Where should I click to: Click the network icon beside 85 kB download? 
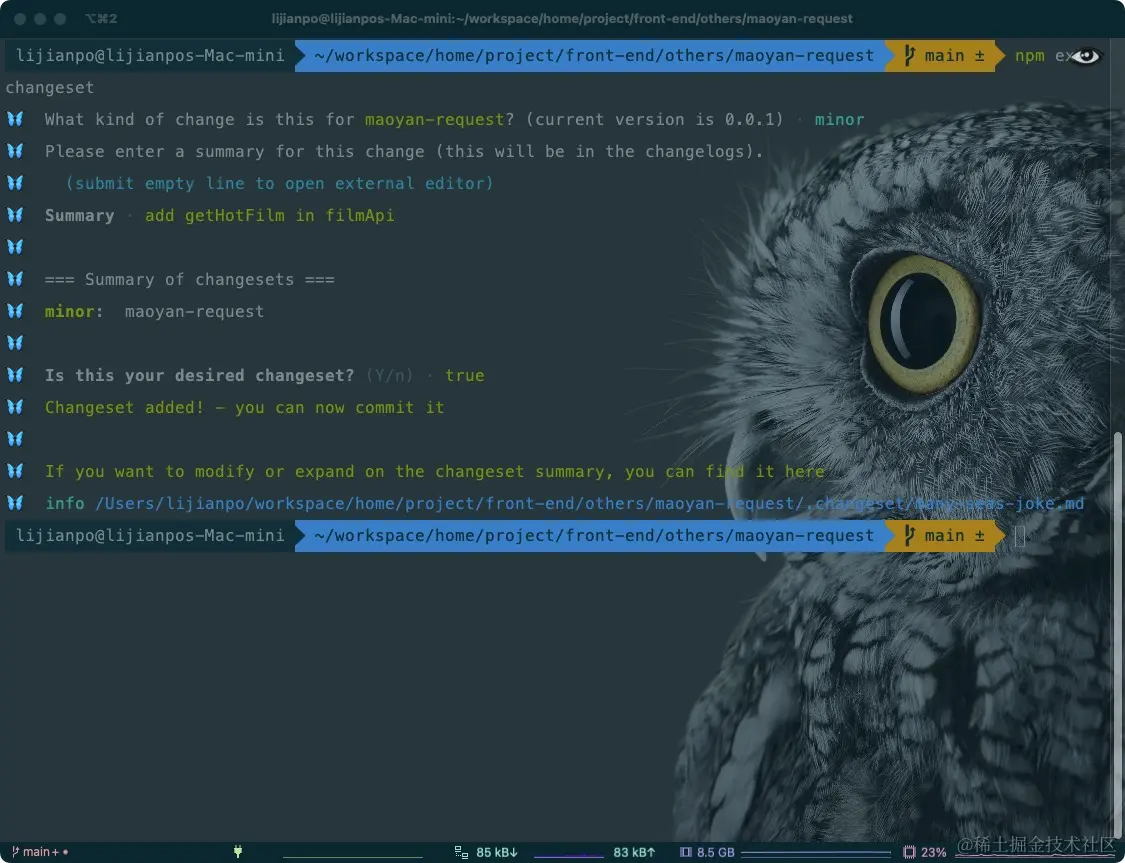pyautogui.click(x=461, y=852)
